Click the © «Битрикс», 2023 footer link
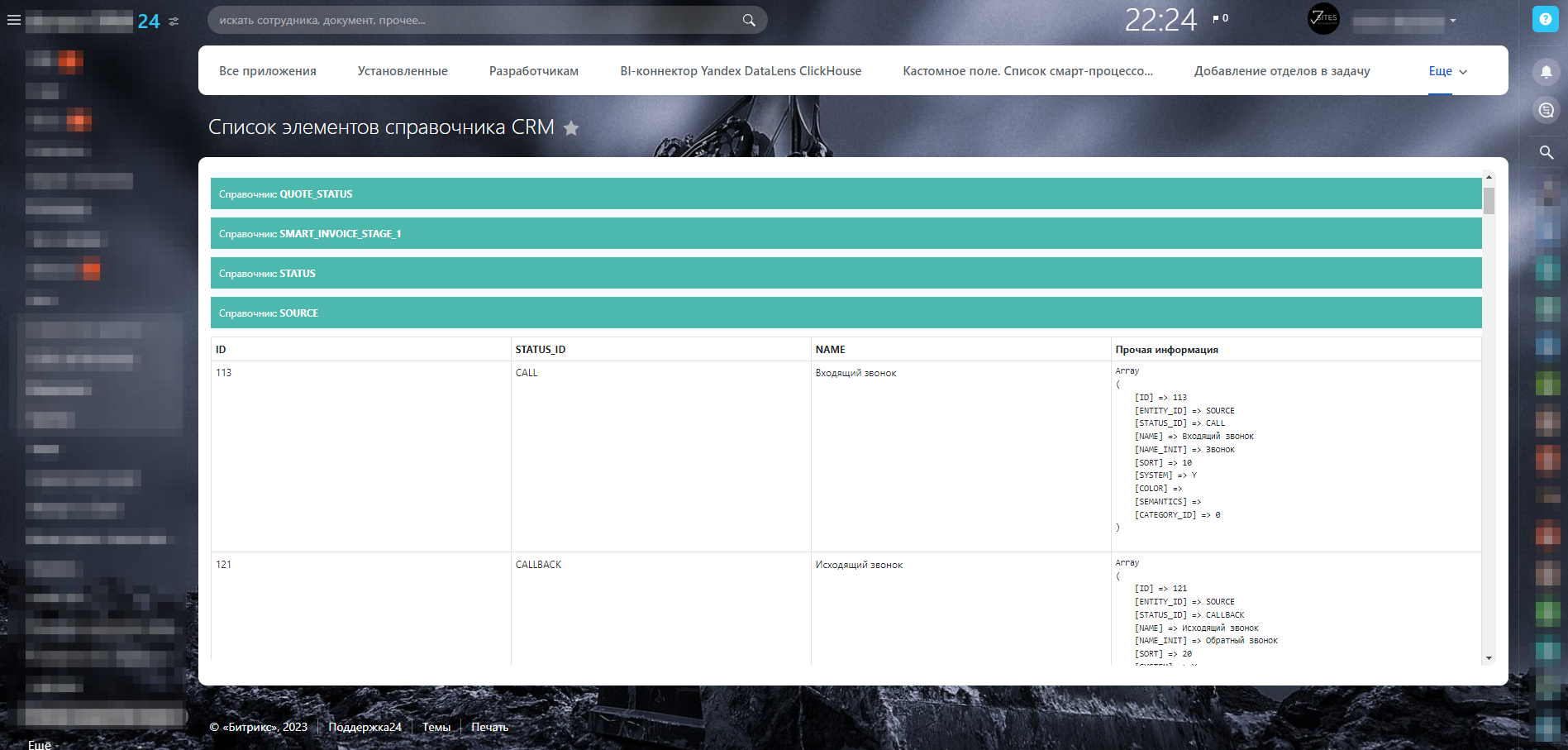1568x750 pixels. pyautogui.click(x=258, y=727)
